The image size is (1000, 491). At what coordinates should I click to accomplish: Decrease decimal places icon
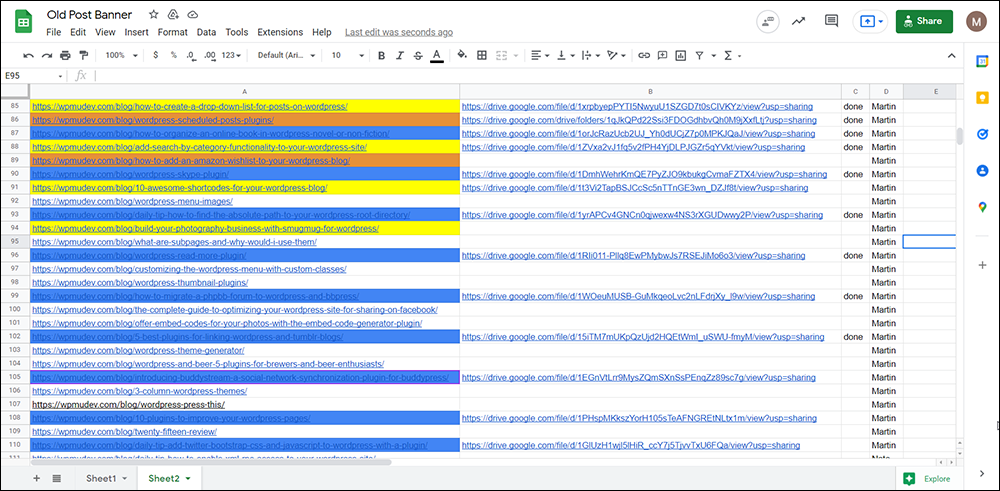point(191,55)
